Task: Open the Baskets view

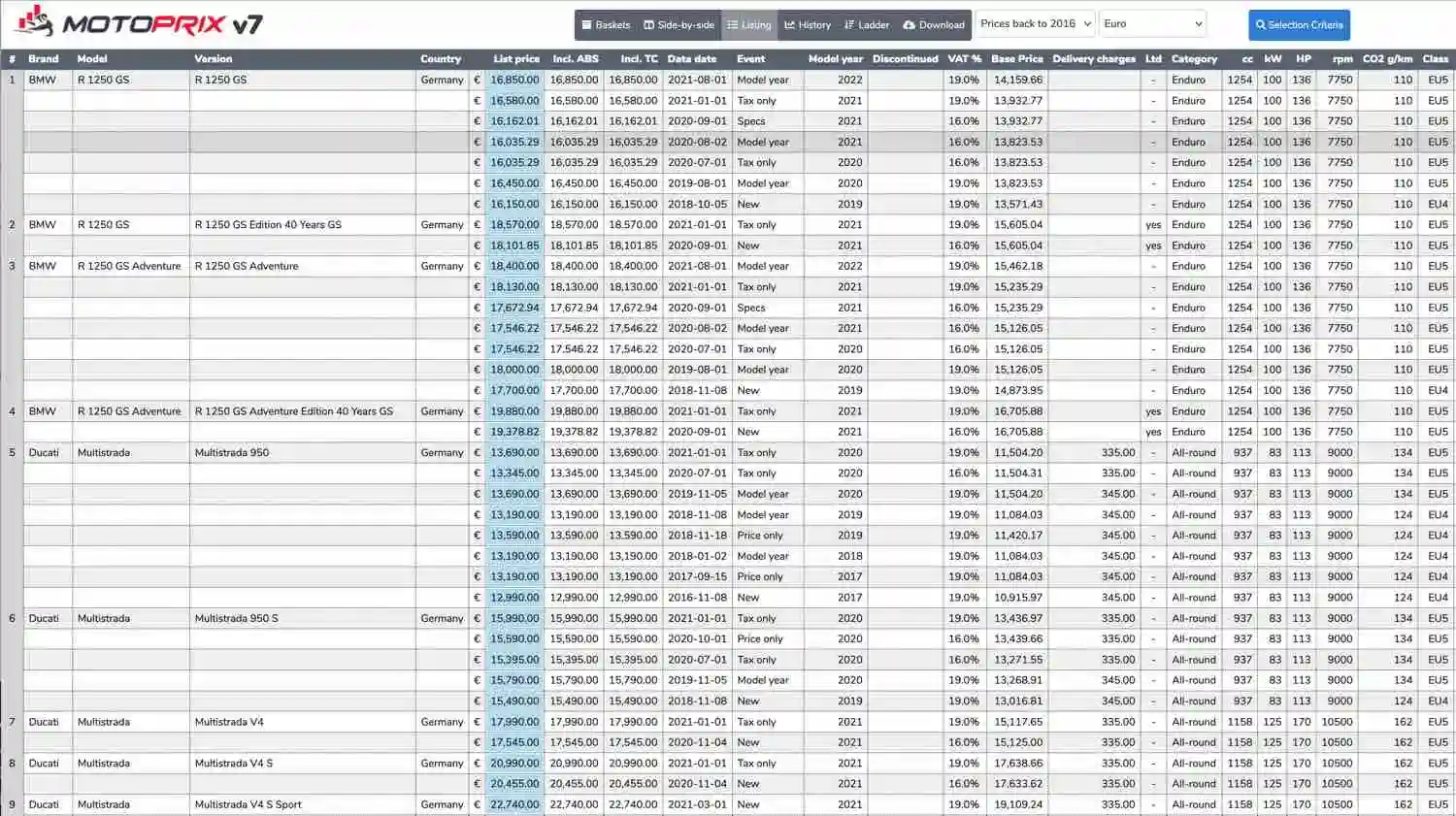Action: coord(606,25)
